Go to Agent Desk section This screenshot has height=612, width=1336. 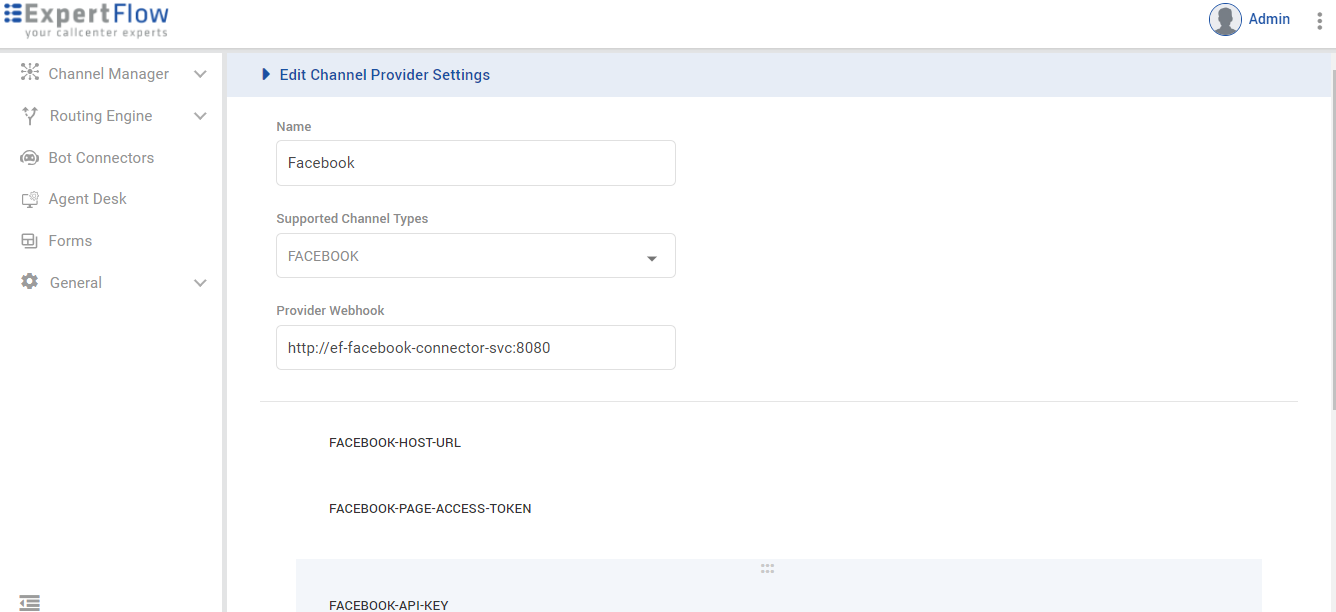(87, 199)
